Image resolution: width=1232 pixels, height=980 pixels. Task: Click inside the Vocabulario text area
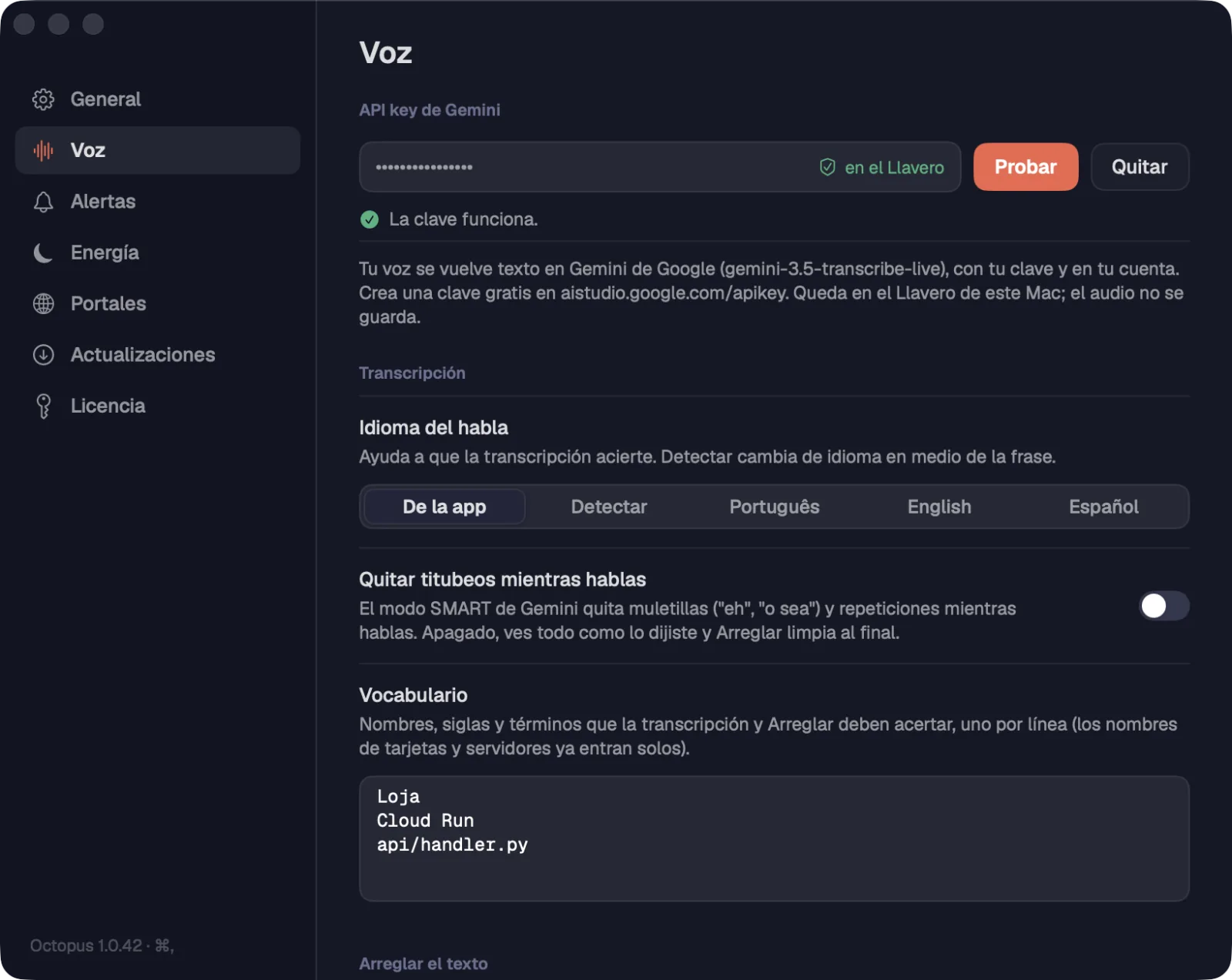point(774,838)
